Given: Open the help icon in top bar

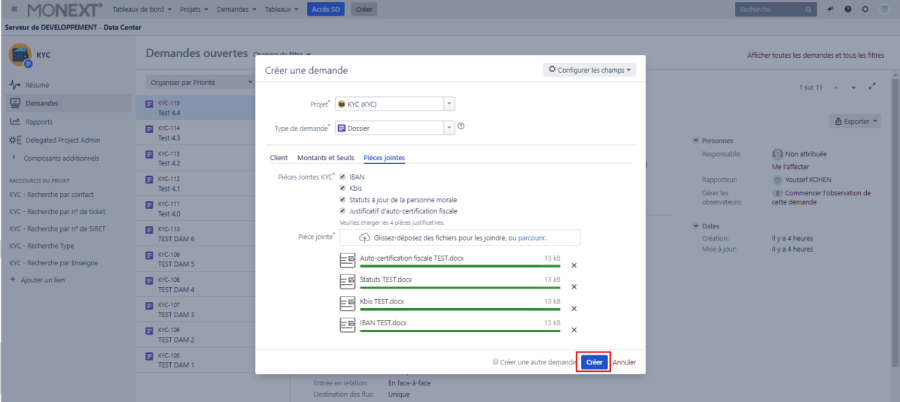Looking at the screenshot, I should coord(849,9).
